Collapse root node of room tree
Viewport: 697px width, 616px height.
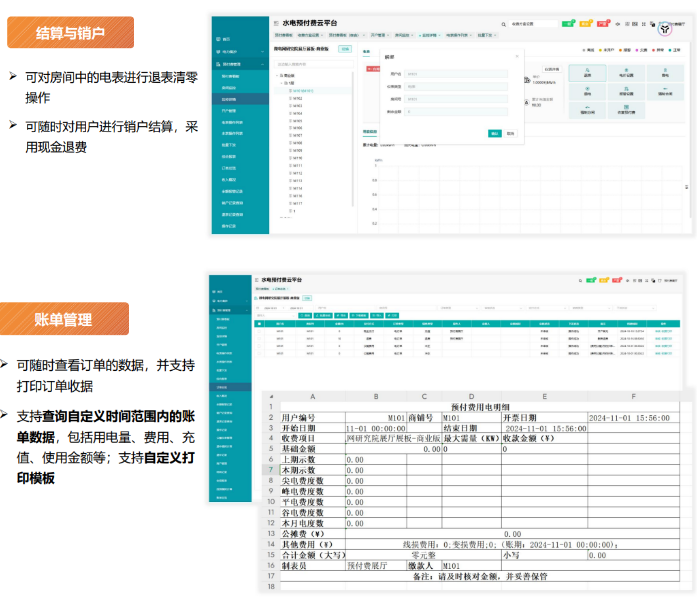(x=277, y=76)
